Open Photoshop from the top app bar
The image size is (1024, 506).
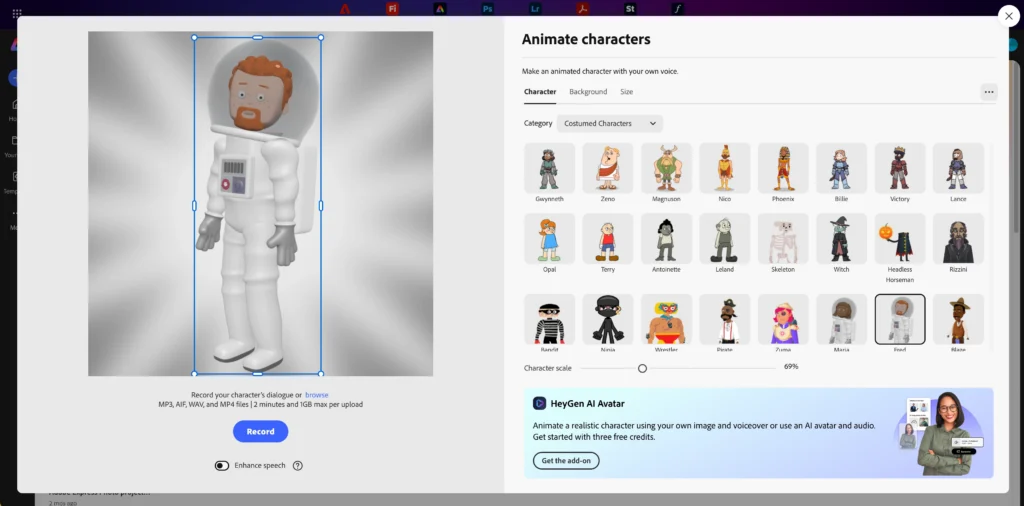point(487,8)
